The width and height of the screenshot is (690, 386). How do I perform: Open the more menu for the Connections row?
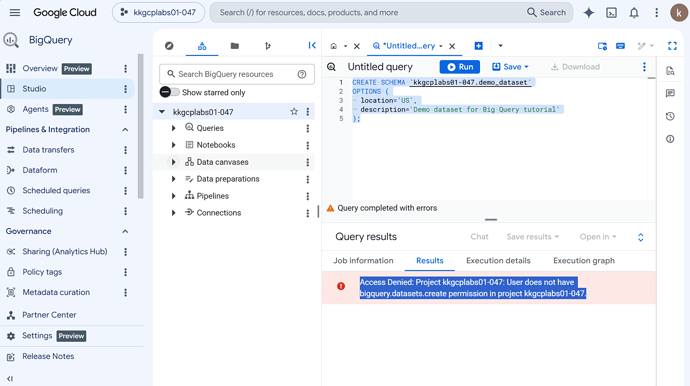point(308,213)
